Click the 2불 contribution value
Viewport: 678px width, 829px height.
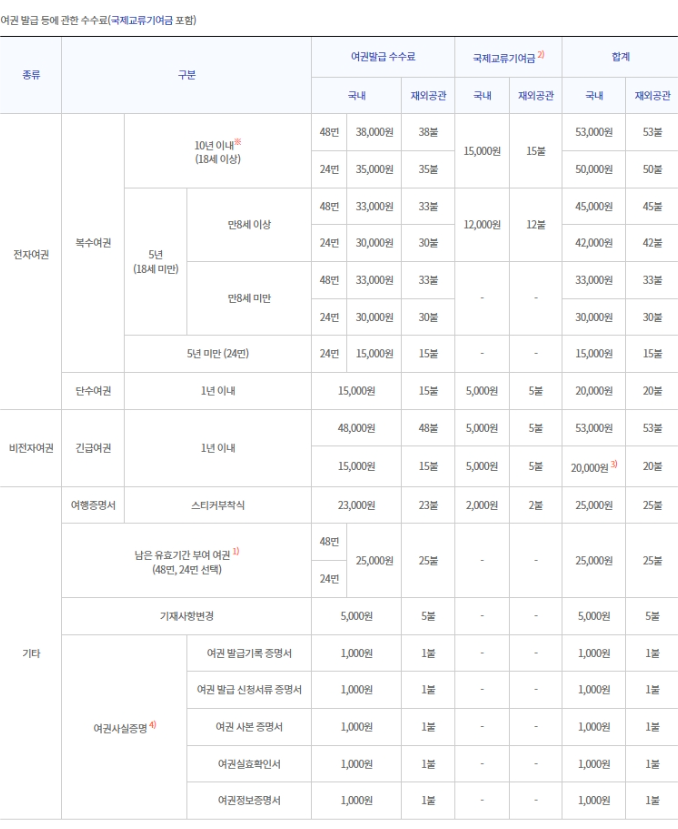536,505
